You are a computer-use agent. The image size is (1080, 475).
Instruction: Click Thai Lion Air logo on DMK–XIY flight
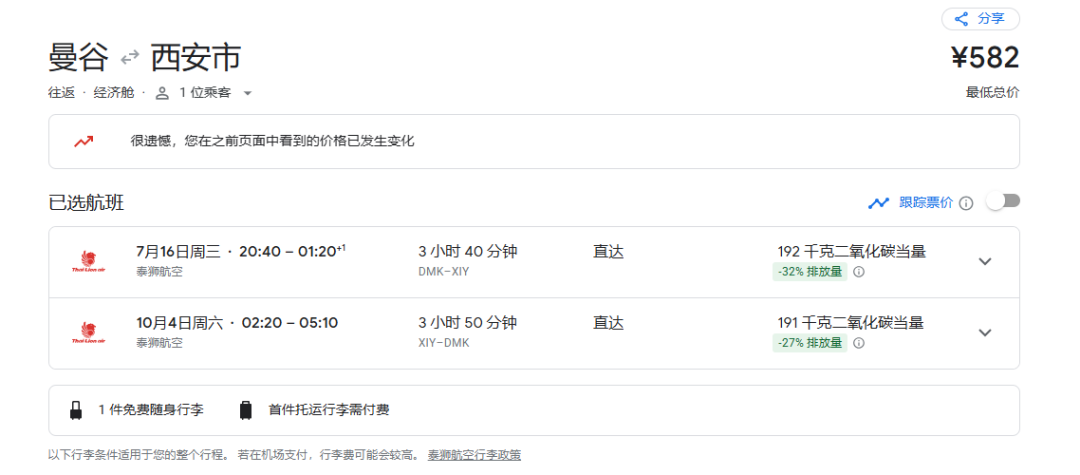[88, 262]
